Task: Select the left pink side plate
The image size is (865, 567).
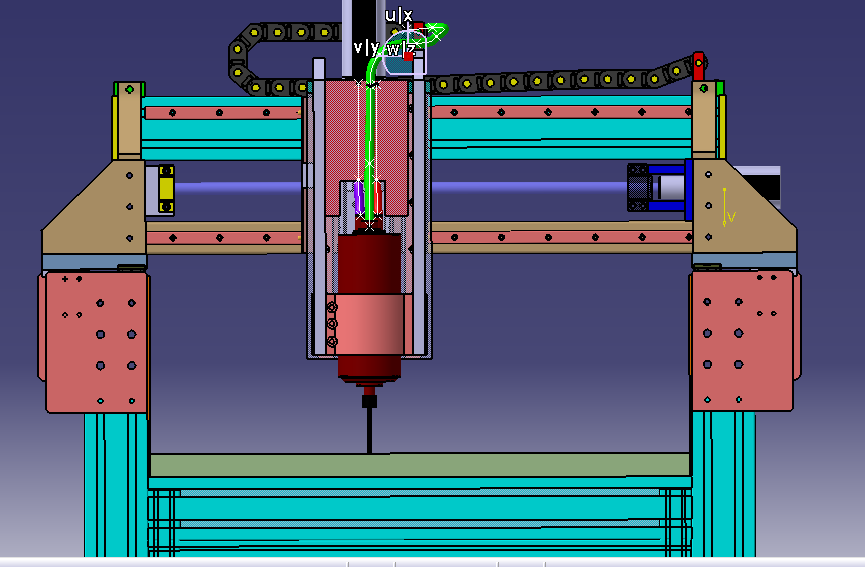Action: pyautogui.click(x=96, y=342)
